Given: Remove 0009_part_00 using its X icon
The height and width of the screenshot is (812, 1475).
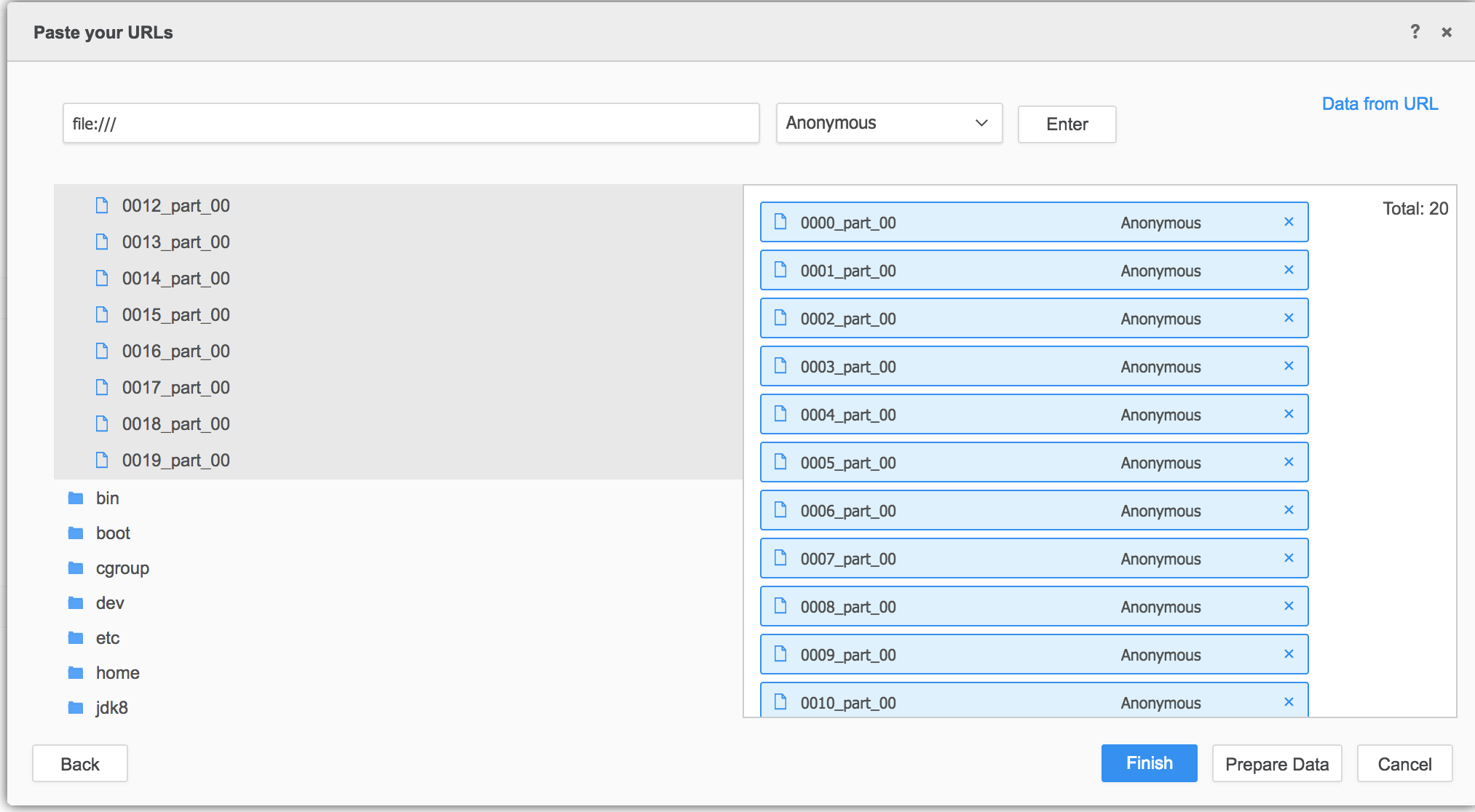Looking at the screenshot, I should point(1289,654).
